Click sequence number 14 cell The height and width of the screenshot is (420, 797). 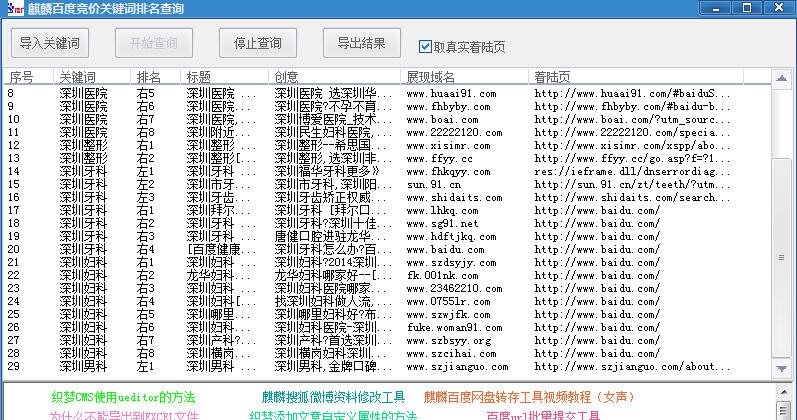(x=14, y=172)
